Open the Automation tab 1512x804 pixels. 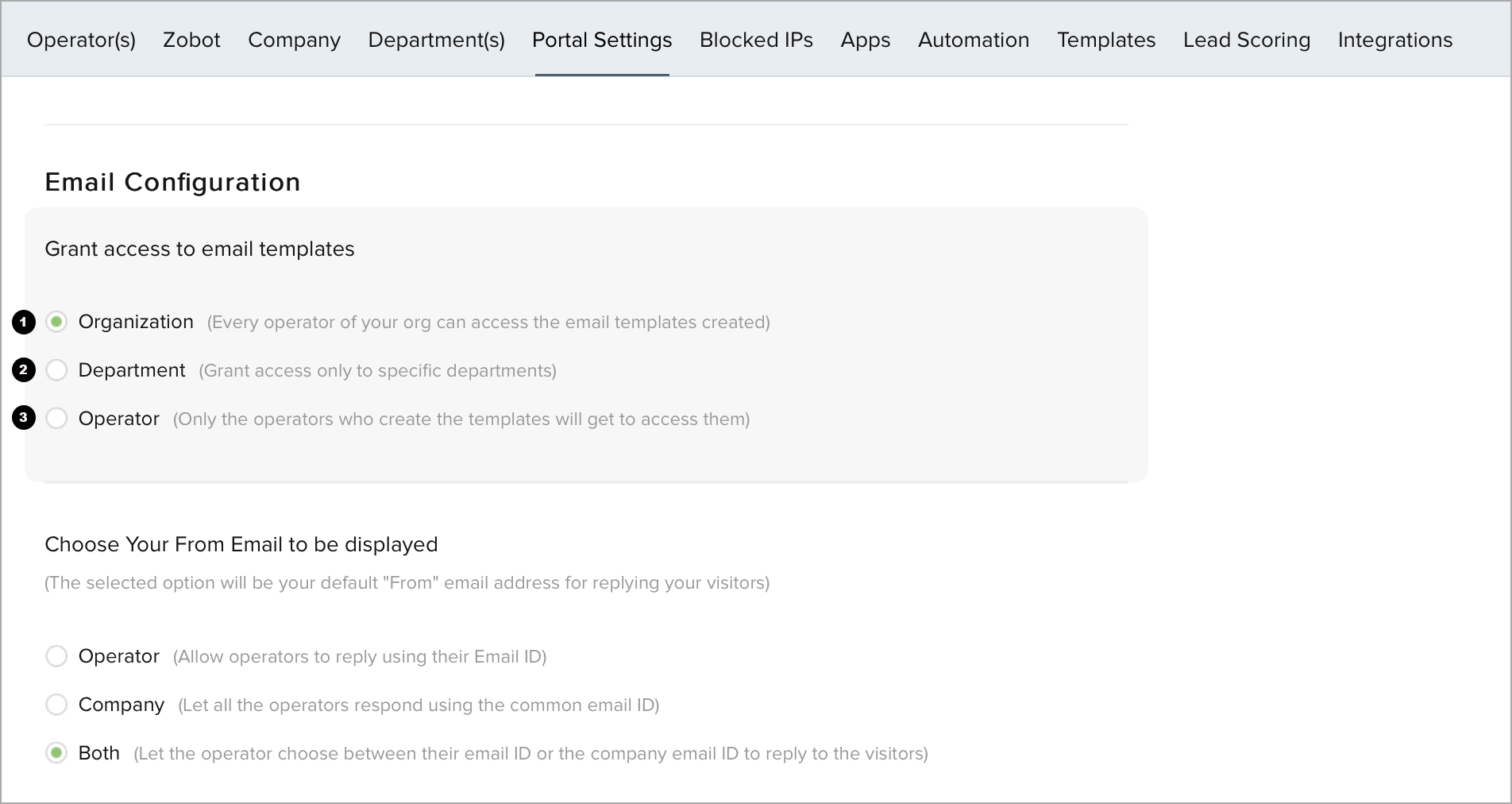point(974,40)
